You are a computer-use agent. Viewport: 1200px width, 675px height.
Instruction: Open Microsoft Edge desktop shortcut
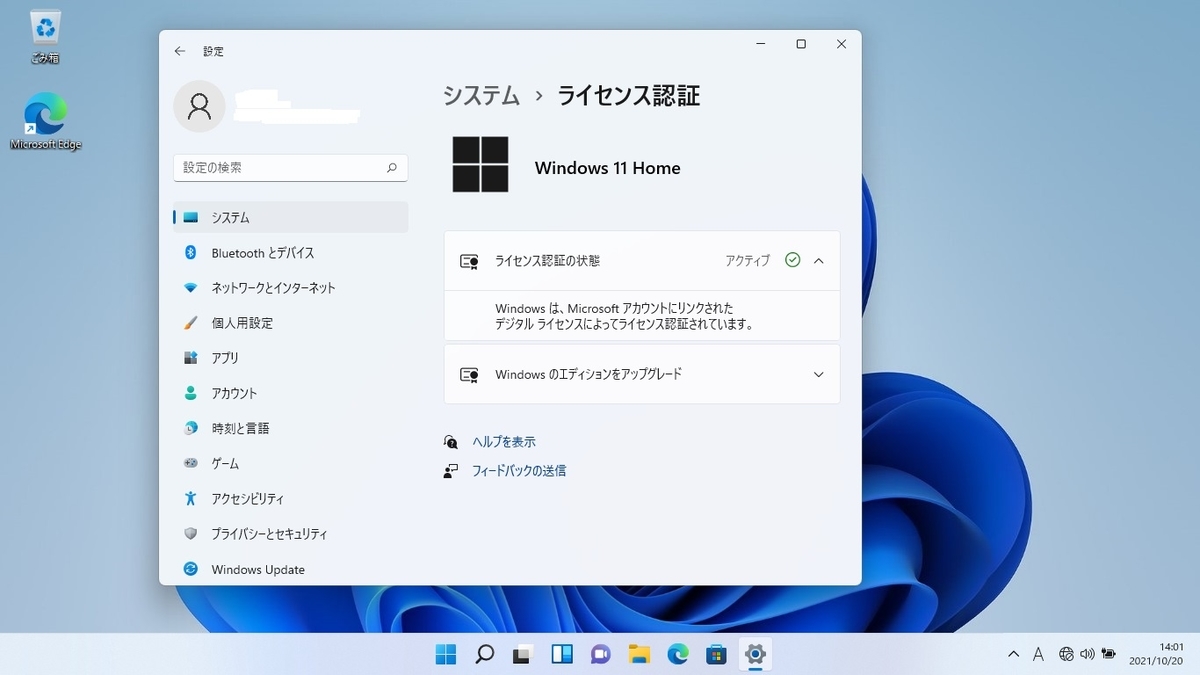pos(45,121)
